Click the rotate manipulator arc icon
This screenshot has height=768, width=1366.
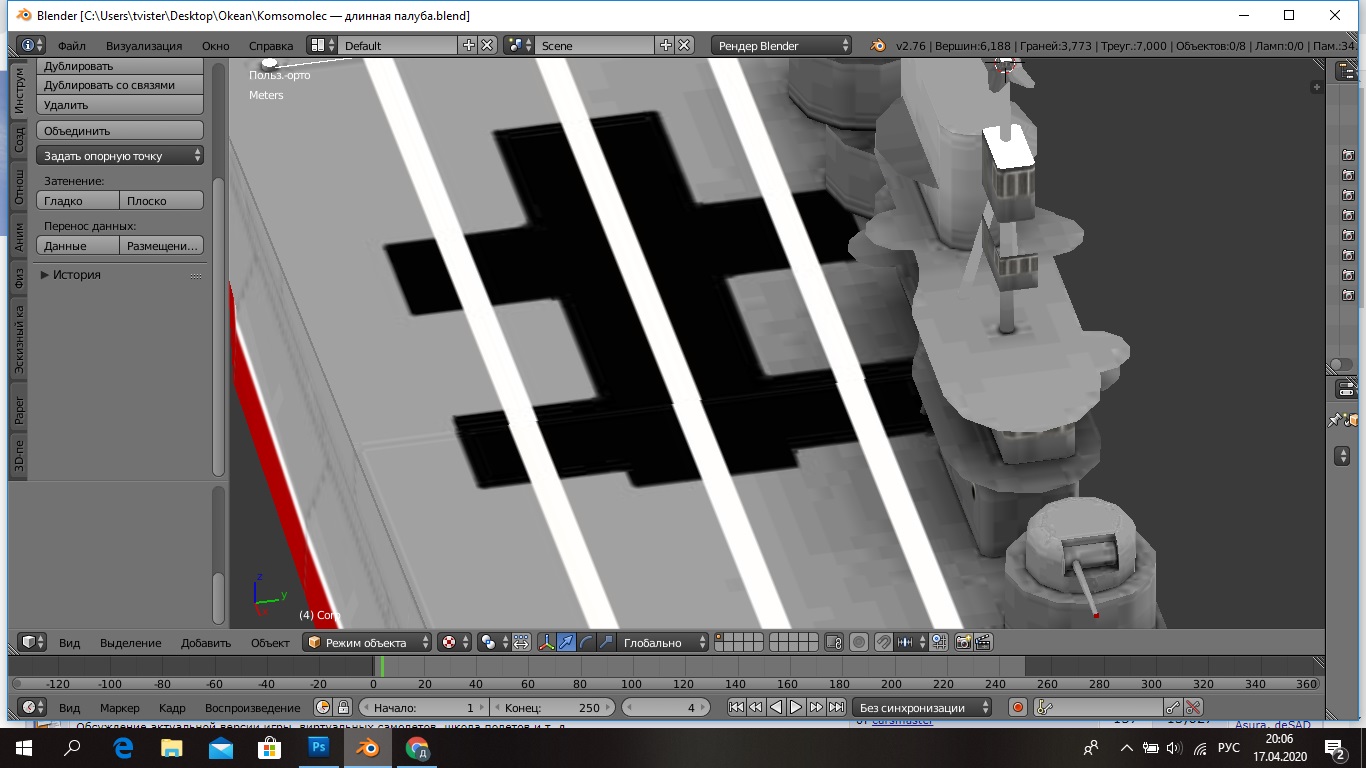(587, 642)
